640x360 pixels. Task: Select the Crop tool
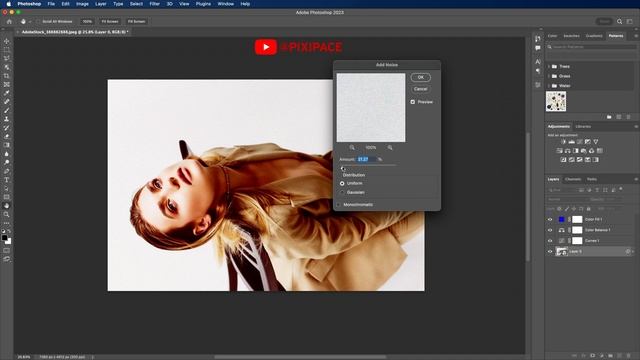coord(7,76)
